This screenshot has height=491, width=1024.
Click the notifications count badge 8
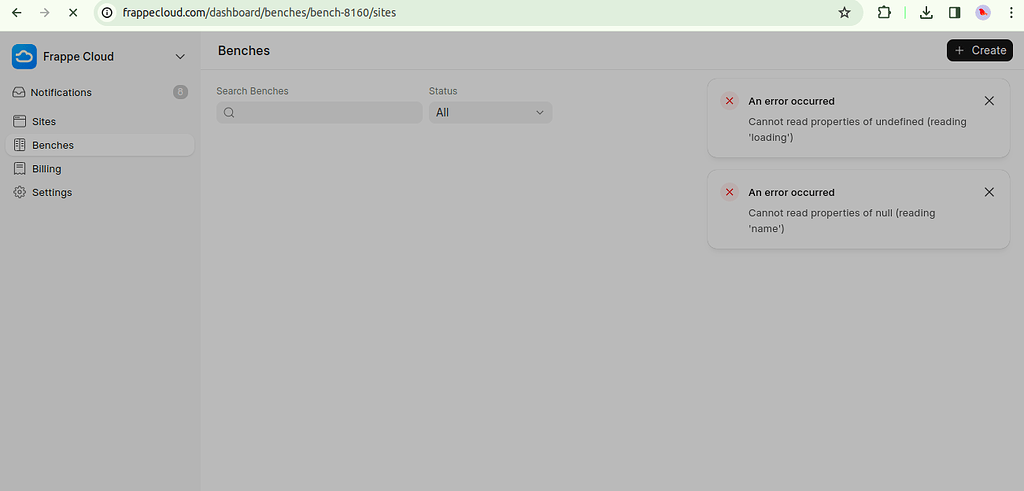click(x=180, y=92)
